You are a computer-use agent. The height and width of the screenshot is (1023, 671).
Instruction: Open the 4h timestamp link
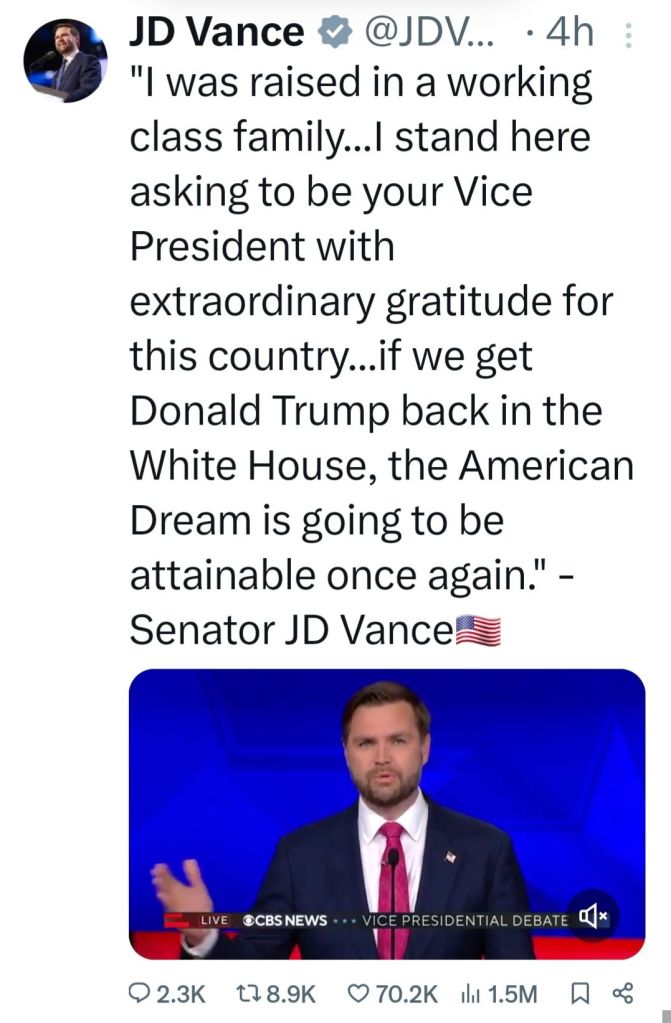point(571,33)
